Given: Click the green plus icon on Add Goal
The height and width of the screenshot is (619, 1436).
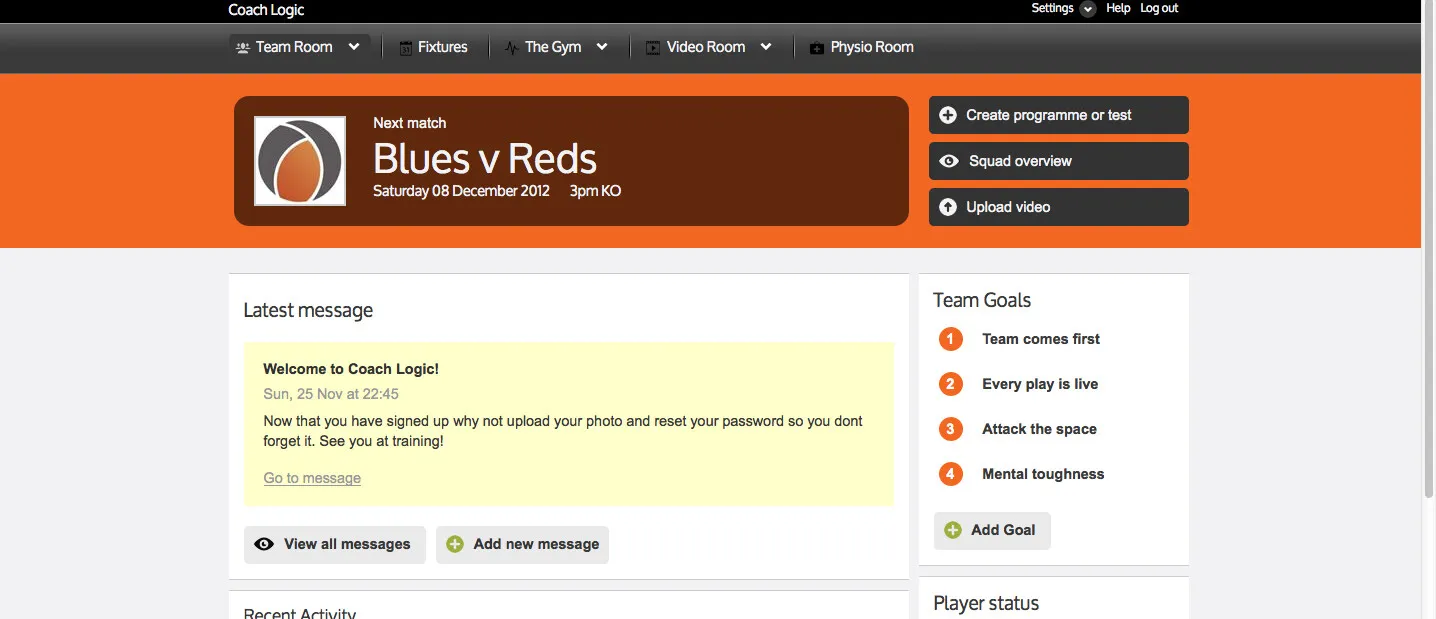Looking at the screenshot, I should 953,530.
